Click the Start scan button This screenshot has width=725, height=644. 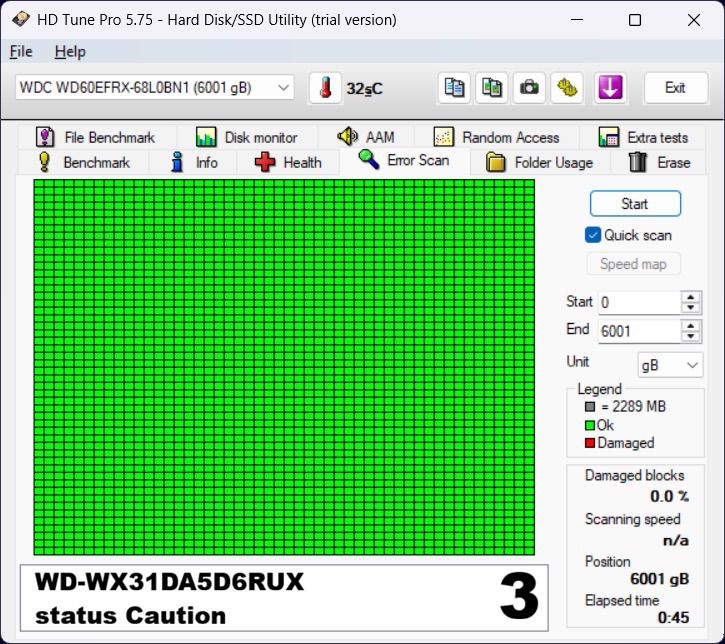click(635, 203)
